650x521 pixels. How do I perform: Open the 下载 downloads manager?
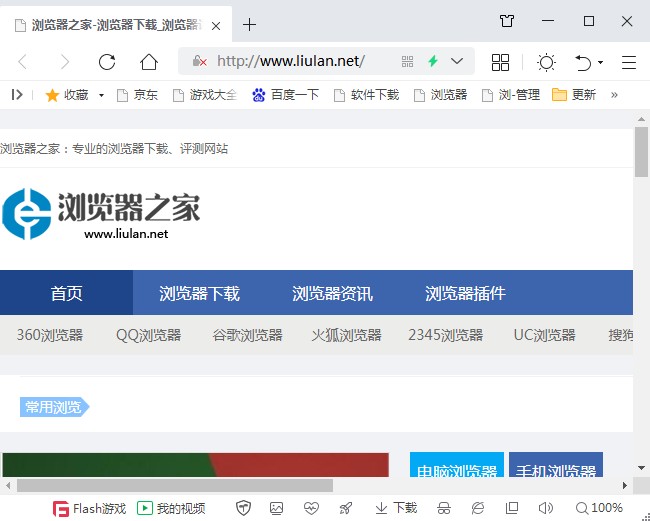coord(396,508)
